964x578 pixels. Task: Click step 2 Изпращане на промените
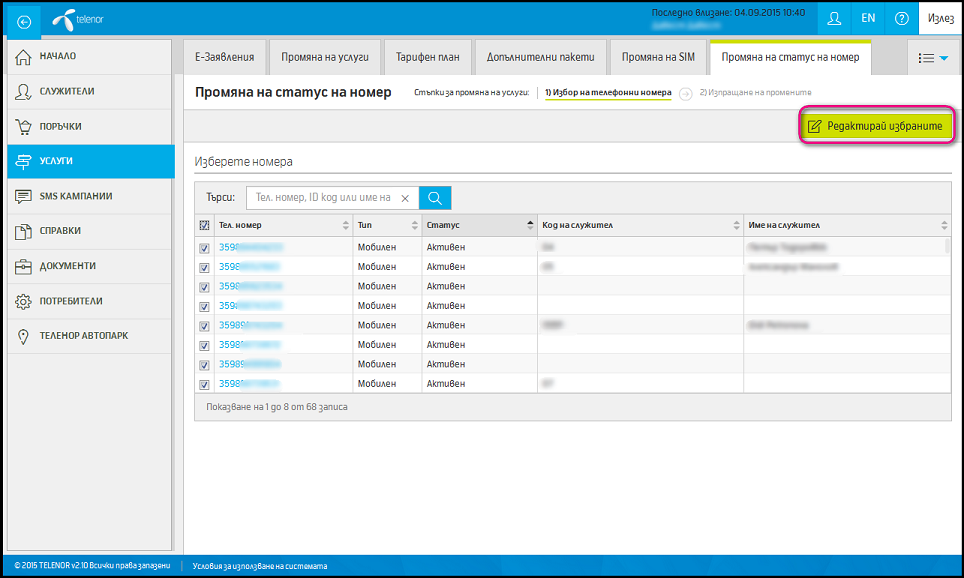(x=756, y=93)
